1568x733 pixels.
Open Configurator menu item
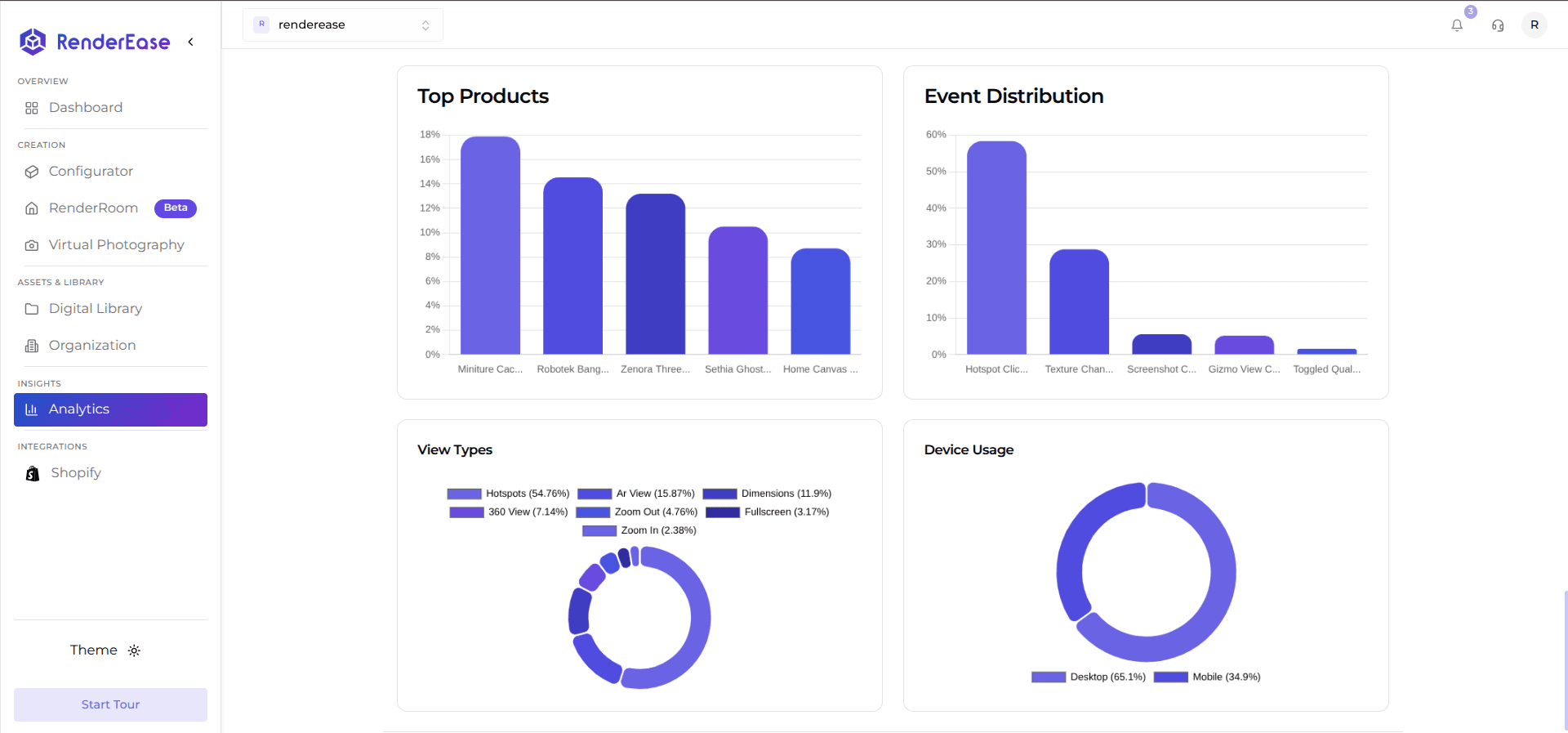110,172
